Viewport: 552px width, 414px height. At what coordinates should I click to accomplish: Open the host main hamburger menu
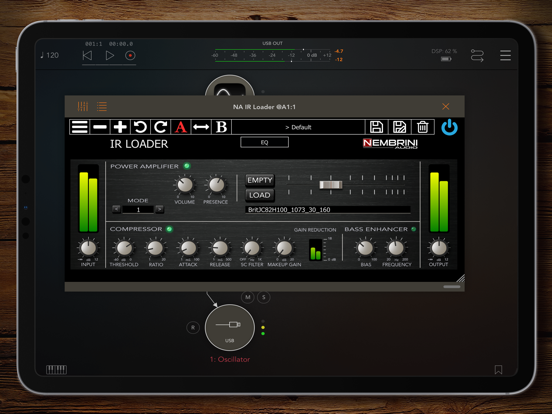[x=506, y=55]
